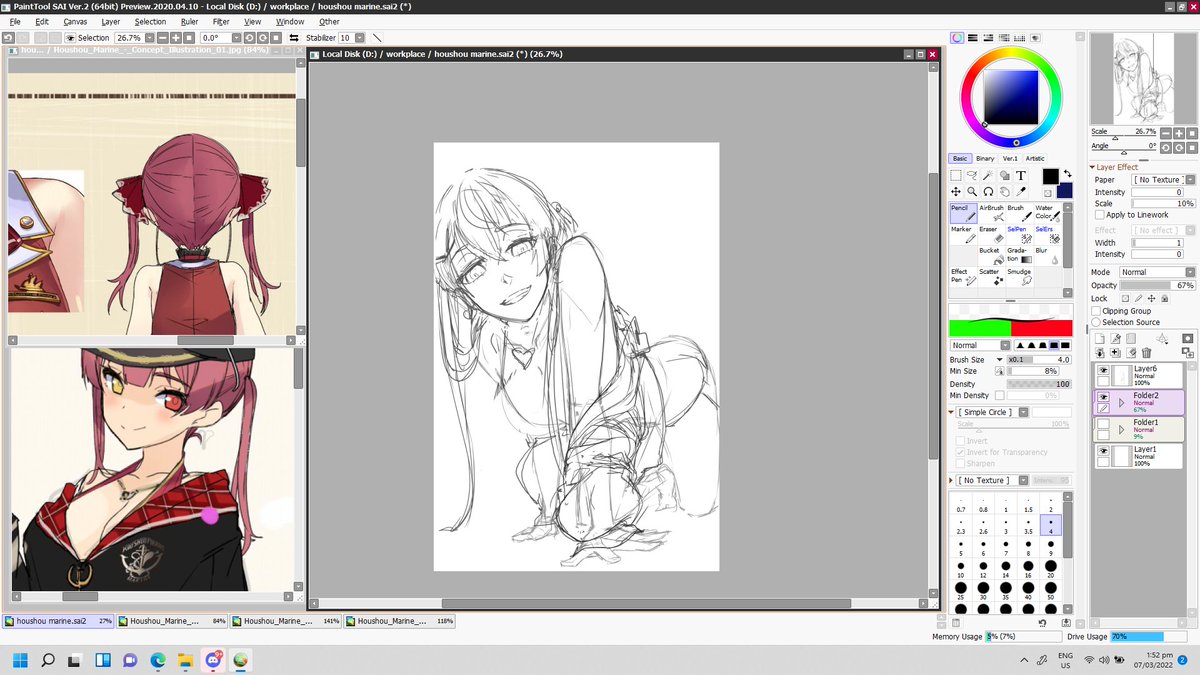Pick the Zoom magnifier tool
Screen dimensions: 1200x675
click(x=972, y=191)
